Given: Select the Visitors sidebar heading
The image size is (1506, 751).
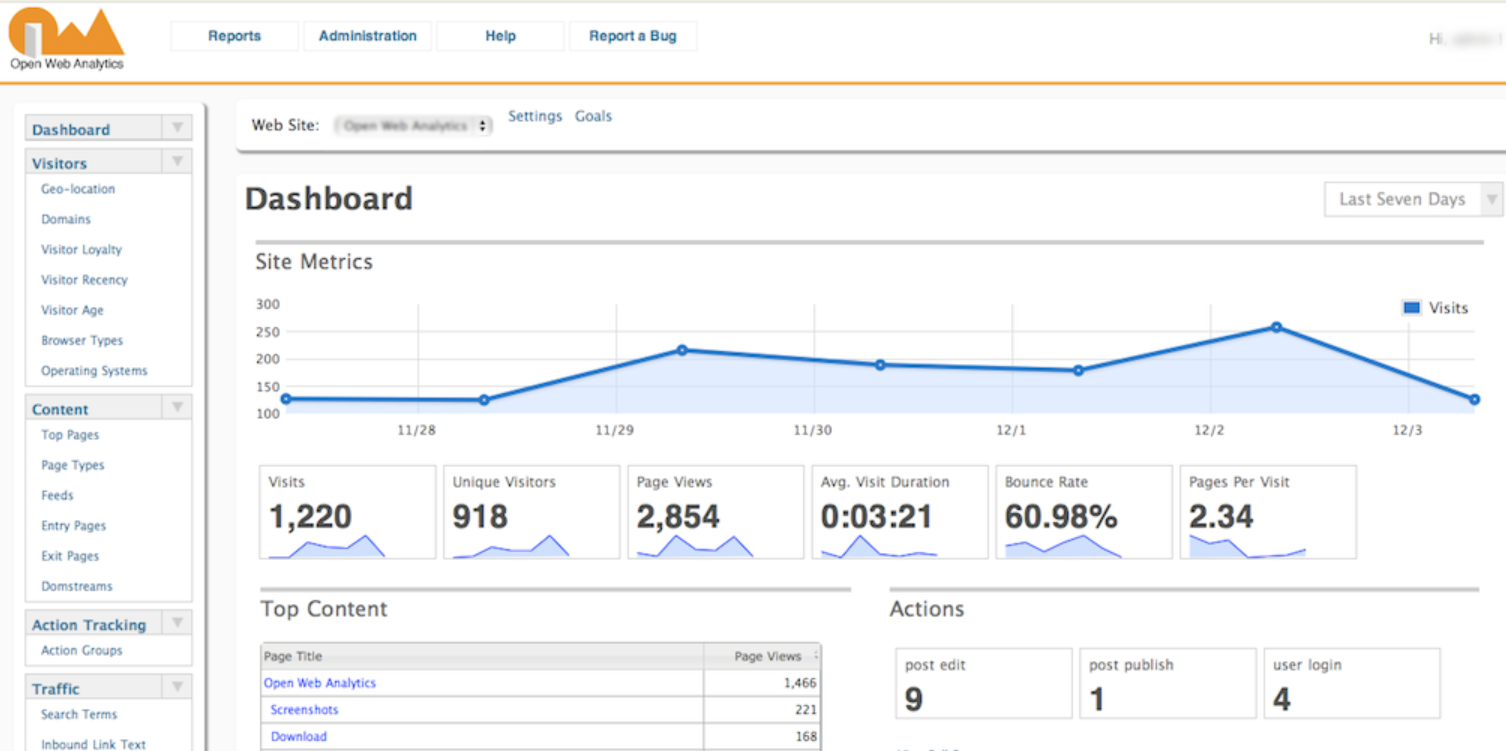Looking at the screenshot, I should pyautogui.click(x=59, y=163).
